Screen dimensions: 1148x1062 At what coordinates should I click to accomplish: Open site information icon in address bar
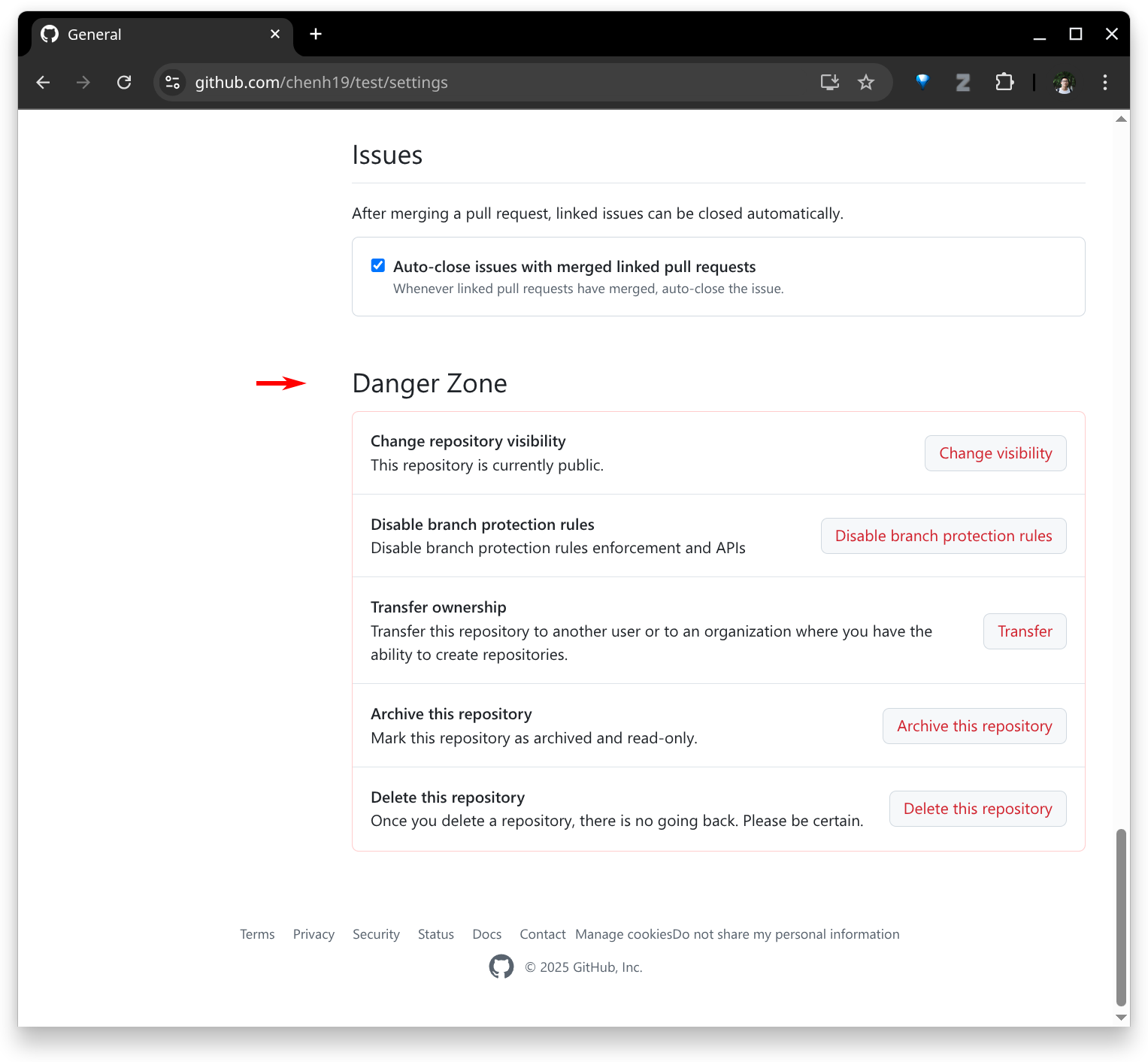[x=173, y=83]
